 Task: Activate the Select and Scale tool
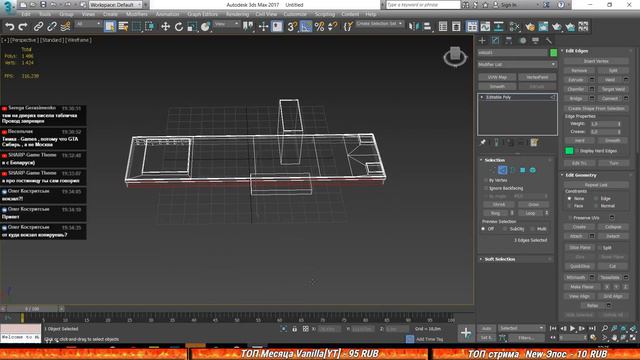point(192,27)
